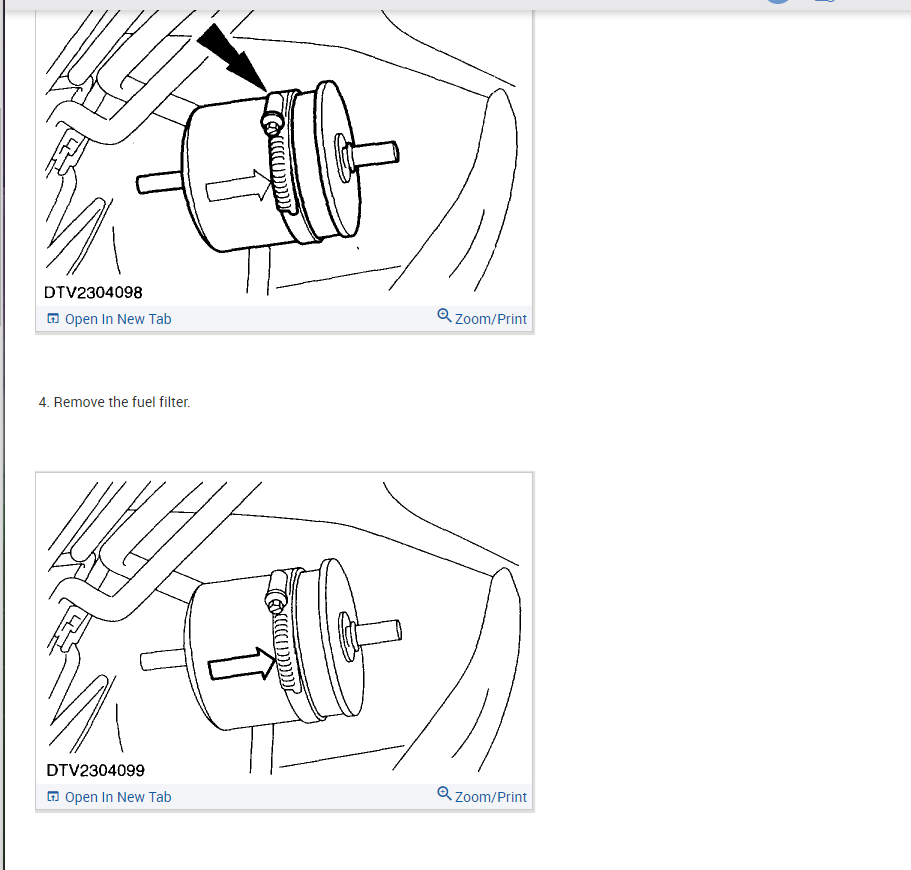Click the clamp bolt in diagram DTV2304099
The height and width of the screenshot is (870, 911).
tap(275, 600)
